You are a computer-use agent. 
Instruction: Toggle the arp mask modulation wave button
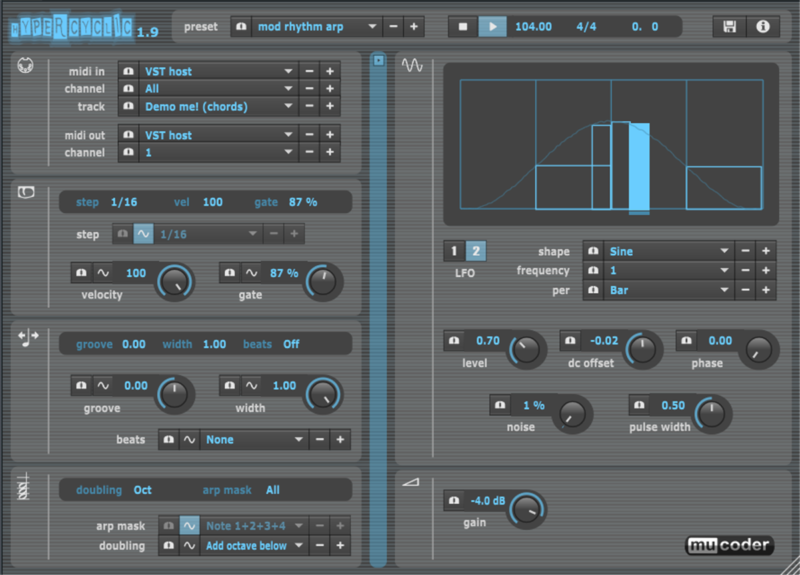(x=187, y=526)
